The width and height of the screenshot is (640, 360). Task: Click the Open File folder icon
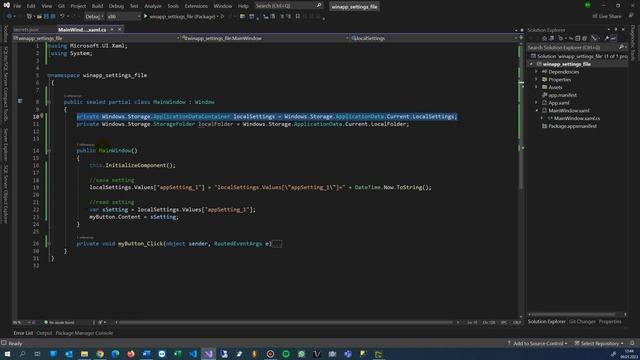(x=39, y=16)
